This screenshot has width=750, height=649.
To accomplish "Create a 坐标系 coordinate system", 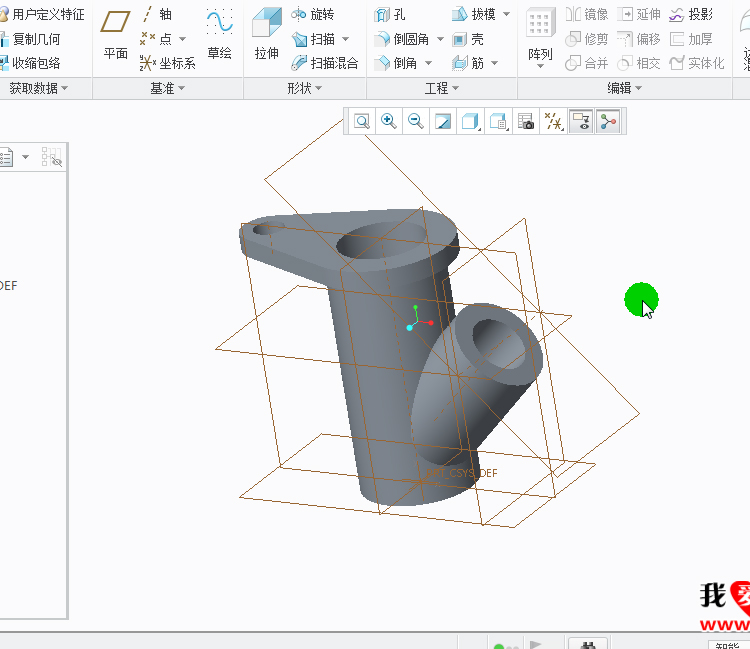I will (167, 63).
